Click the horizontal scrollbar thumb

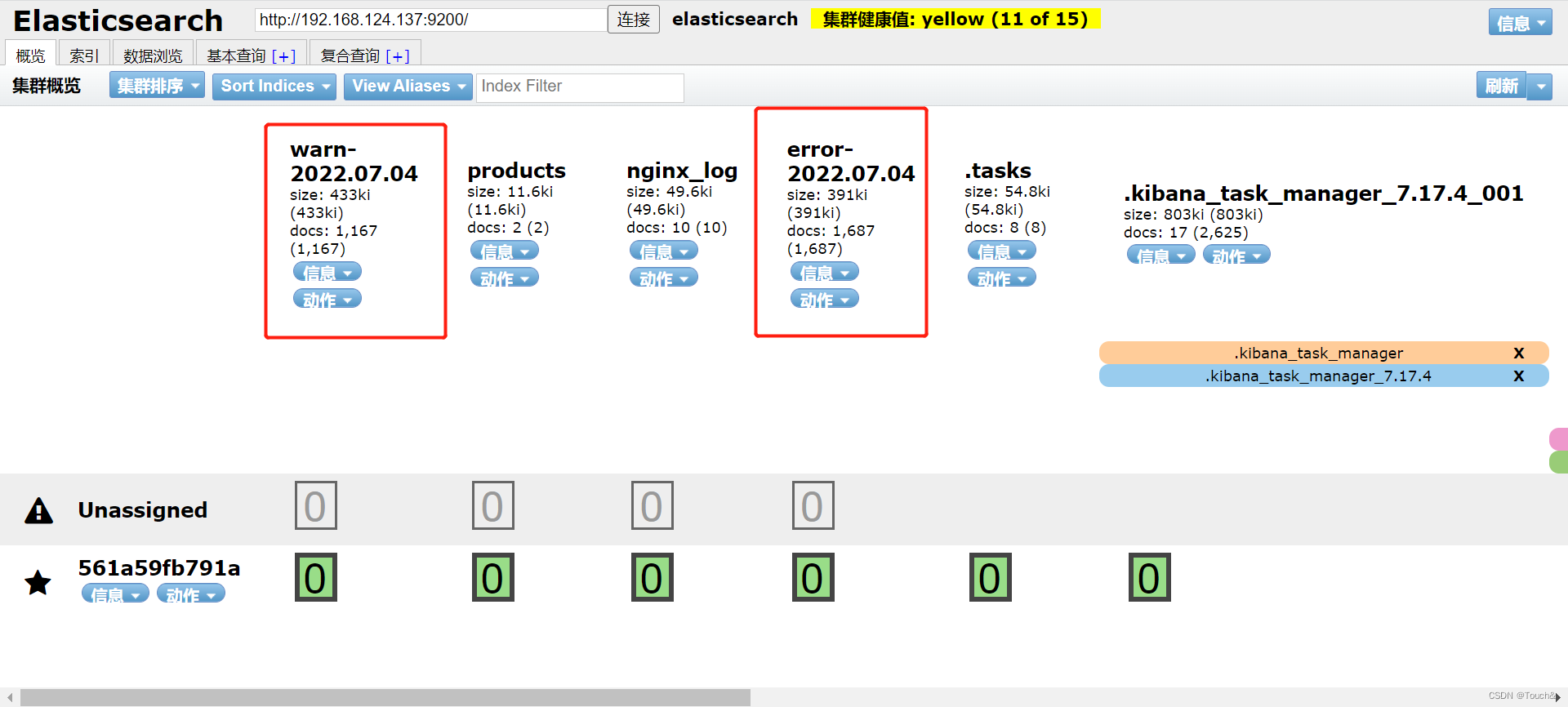coord(385,697)
